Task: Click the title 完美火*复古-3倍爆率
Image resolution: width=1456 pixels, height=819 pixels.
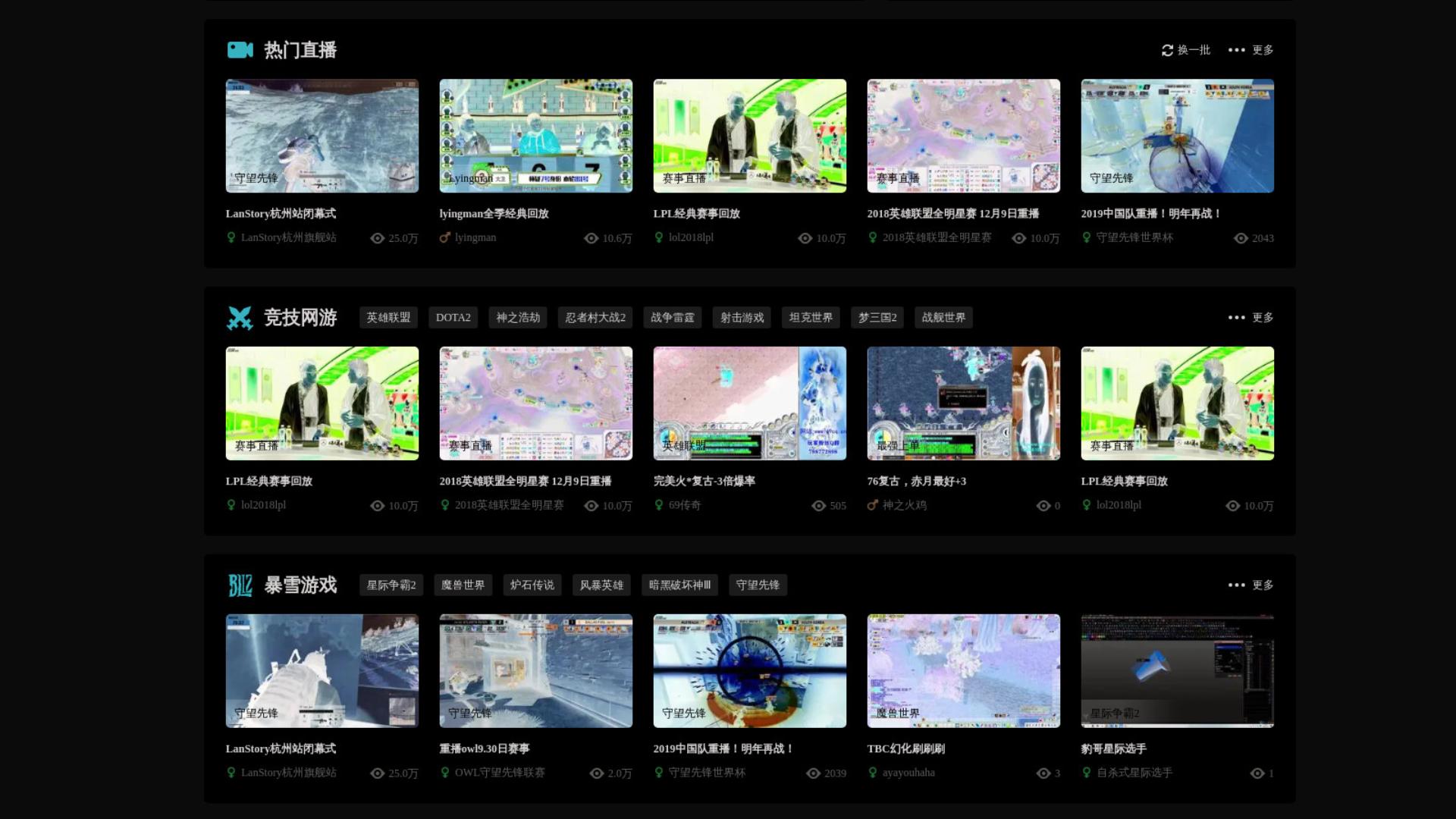Action: [704, 482]
